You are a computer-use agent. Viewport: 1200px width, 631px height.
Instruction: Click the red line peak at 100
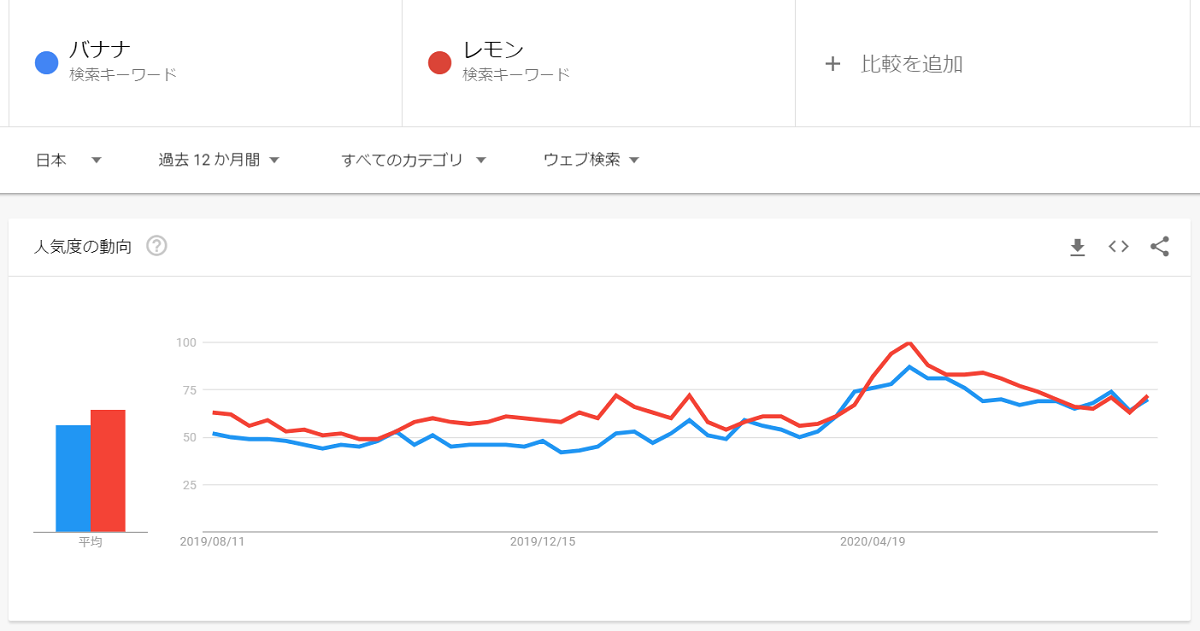click(x=908, y=344)
